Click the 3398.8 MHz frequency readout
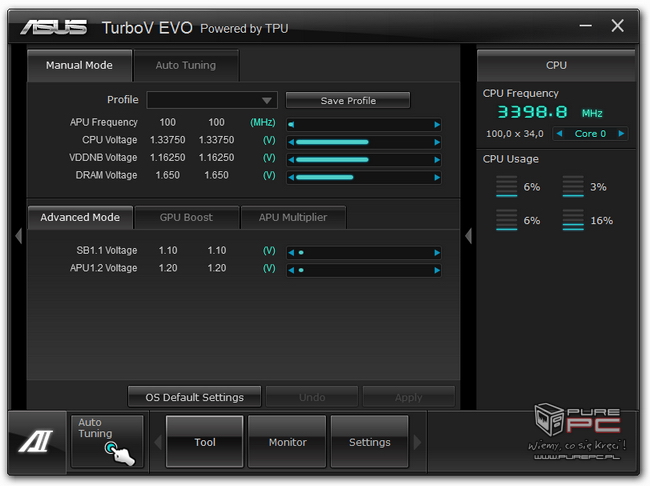The width and height of the screenshot is (650, 486). [550, 112]
